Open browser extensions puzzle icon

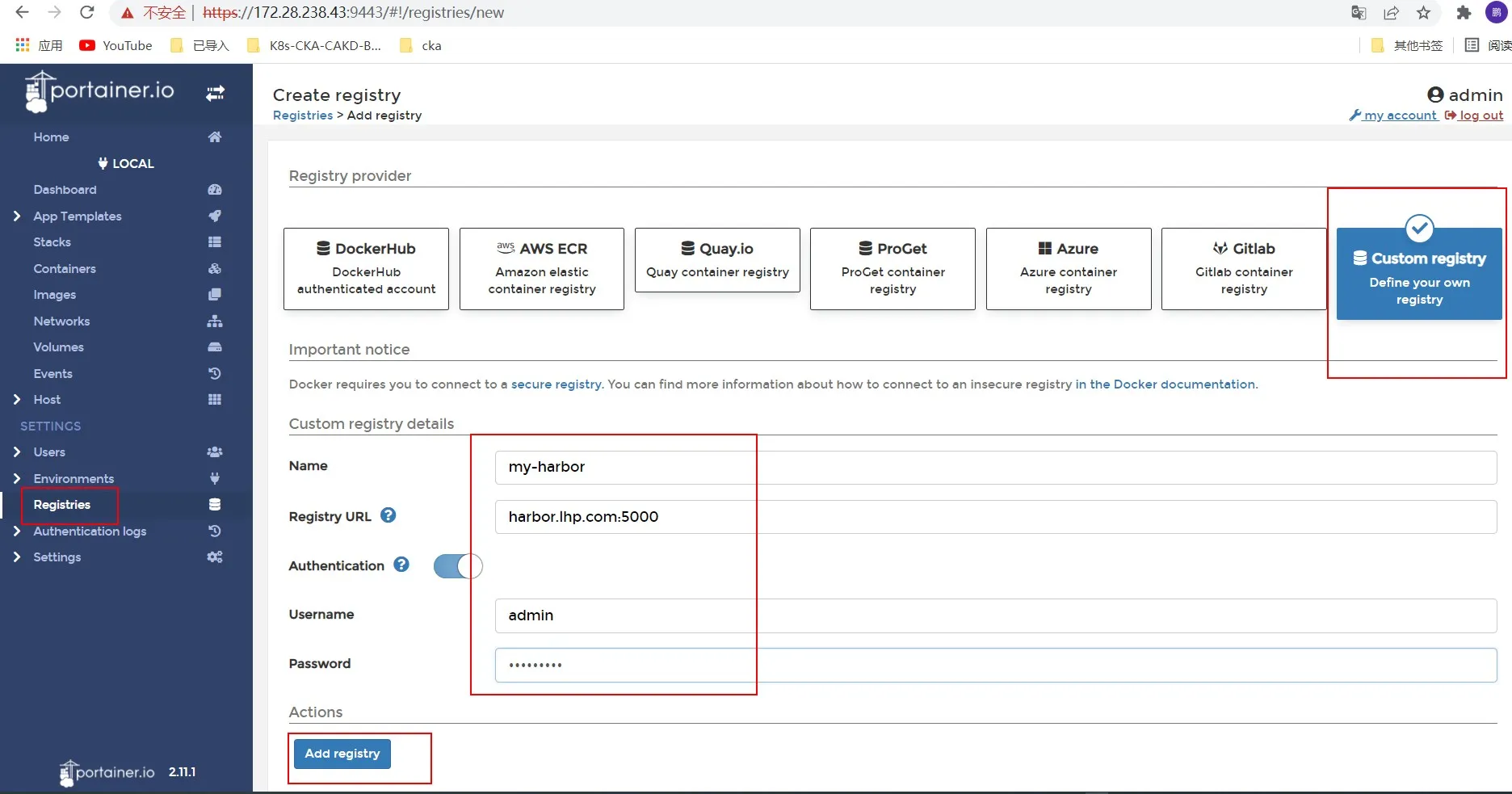1464,13
